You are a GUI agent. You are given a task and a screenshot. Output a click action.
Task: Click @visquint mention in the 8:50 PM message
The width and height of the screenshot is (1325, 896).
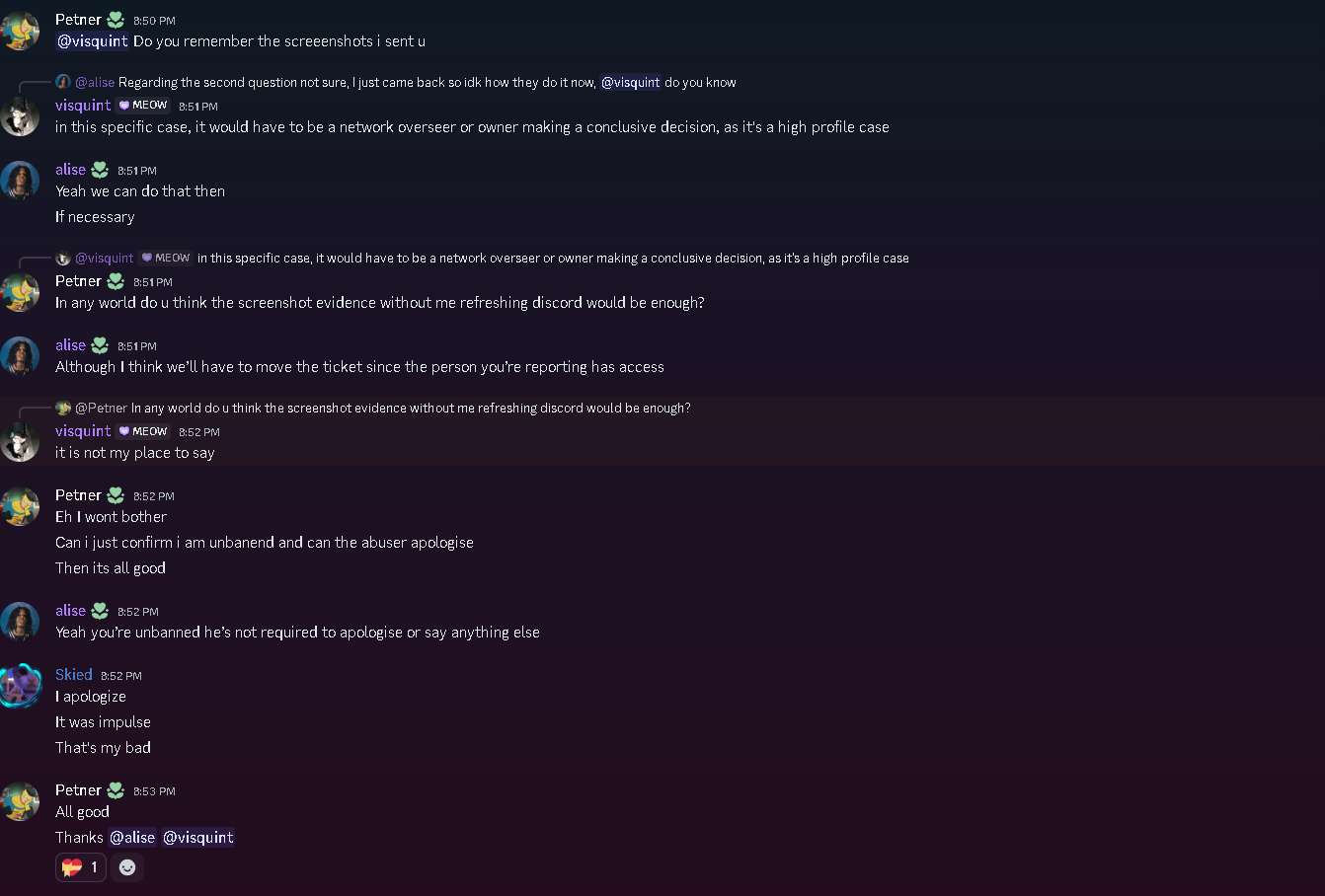click(x=93, y=41)
